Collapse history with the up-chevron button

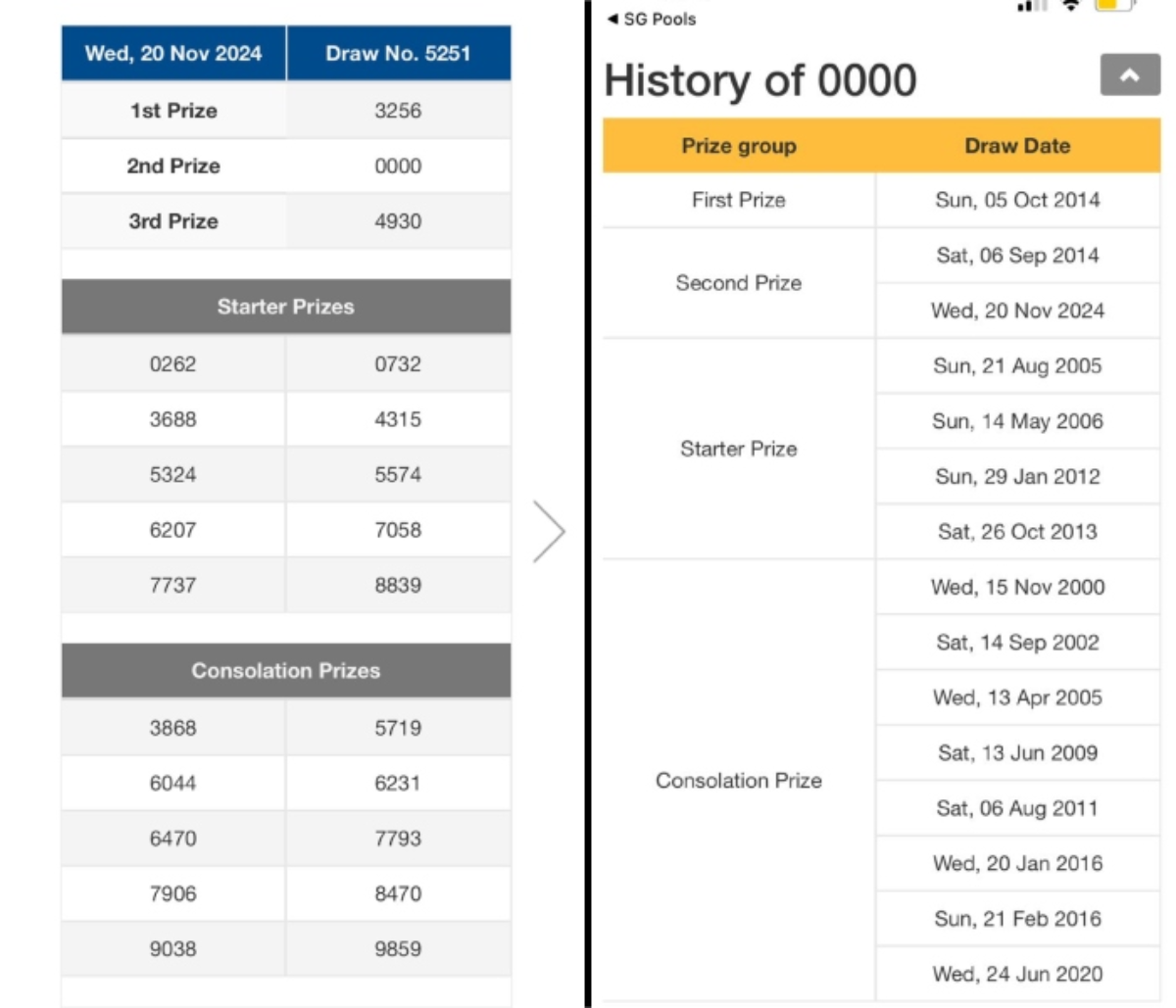(x=1129, y=75)
